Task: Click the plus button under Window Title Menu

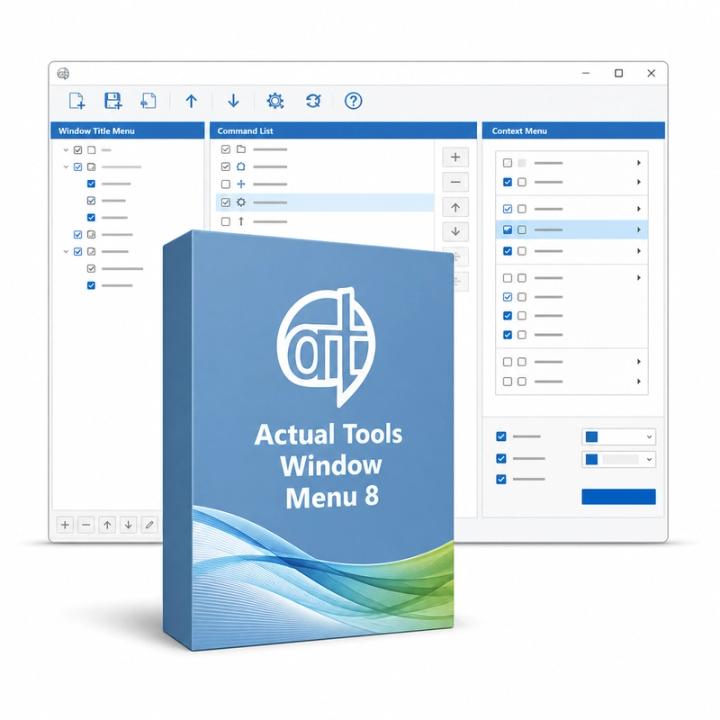Action: 65,524
